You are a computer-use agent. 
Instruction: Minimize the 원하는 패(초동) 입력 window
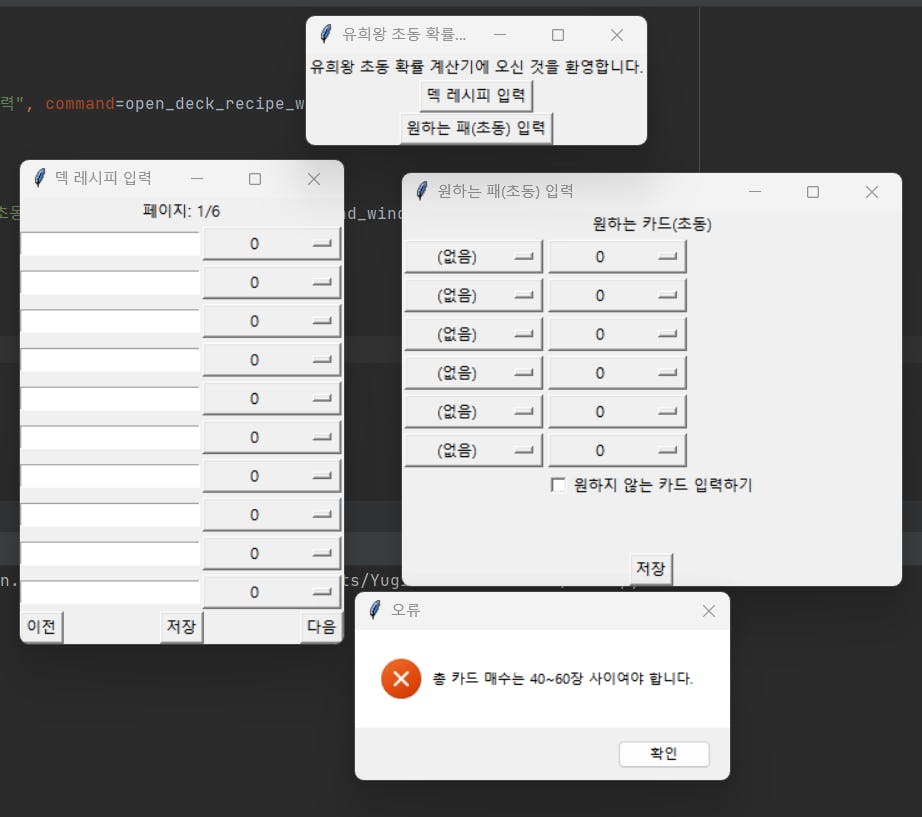(755, 192)
